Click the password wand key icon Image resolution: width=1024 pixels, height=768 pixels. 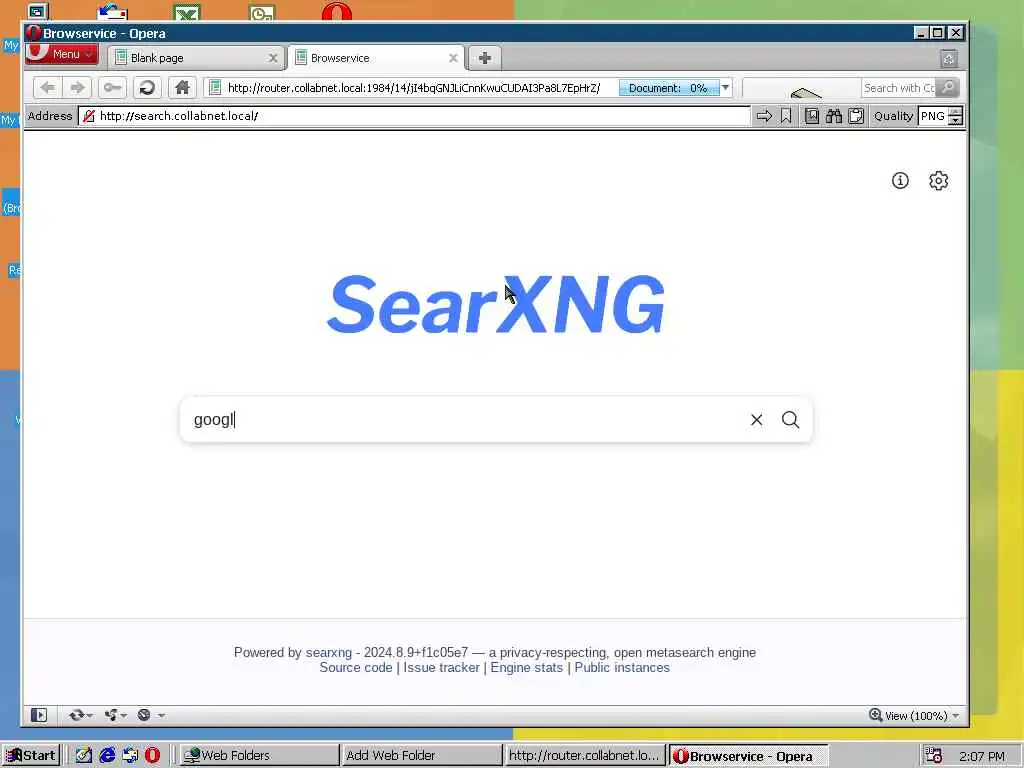coord(112,88)
